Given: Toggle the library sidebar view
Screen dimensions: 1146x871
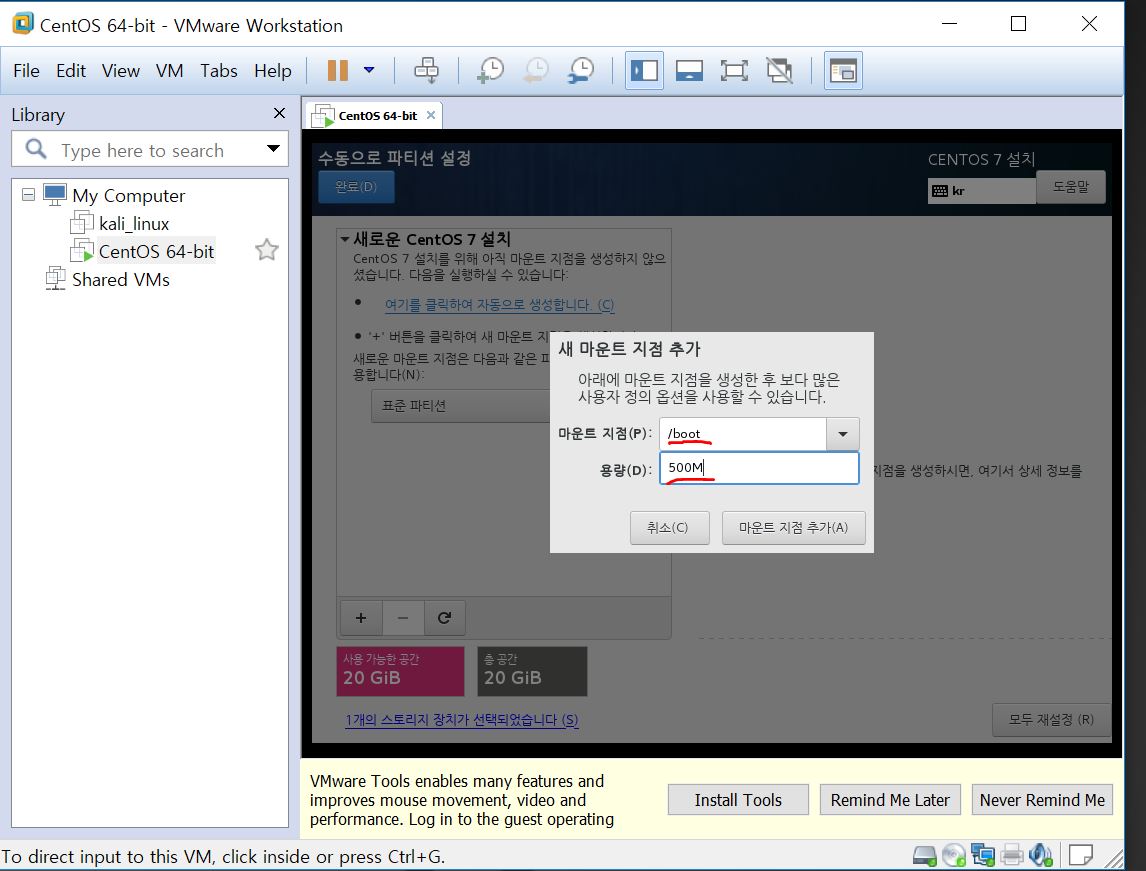Looking at the screenshot, I should 644,70.
